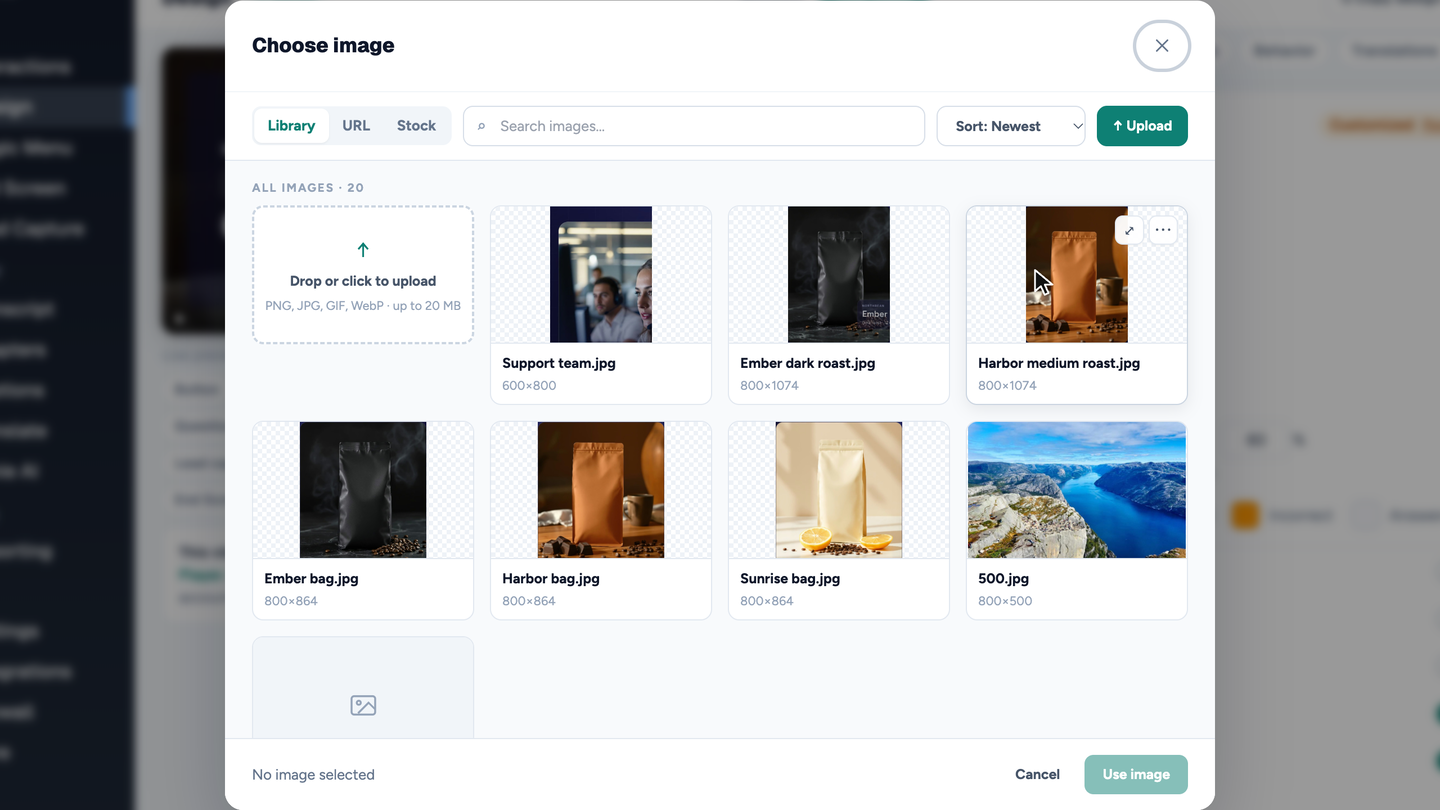Click the 'Ember dark roast.jpg' file name
Image resolution: width=1440 pixels, height=810 pixels.
click(807, 363)
